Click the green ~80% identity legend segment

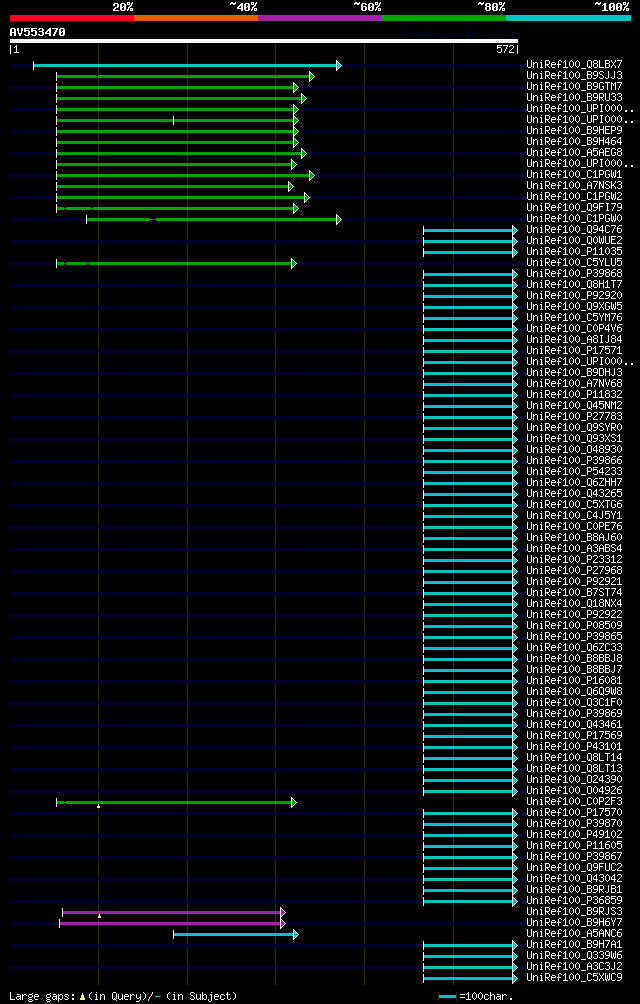[x=444, y=18]
